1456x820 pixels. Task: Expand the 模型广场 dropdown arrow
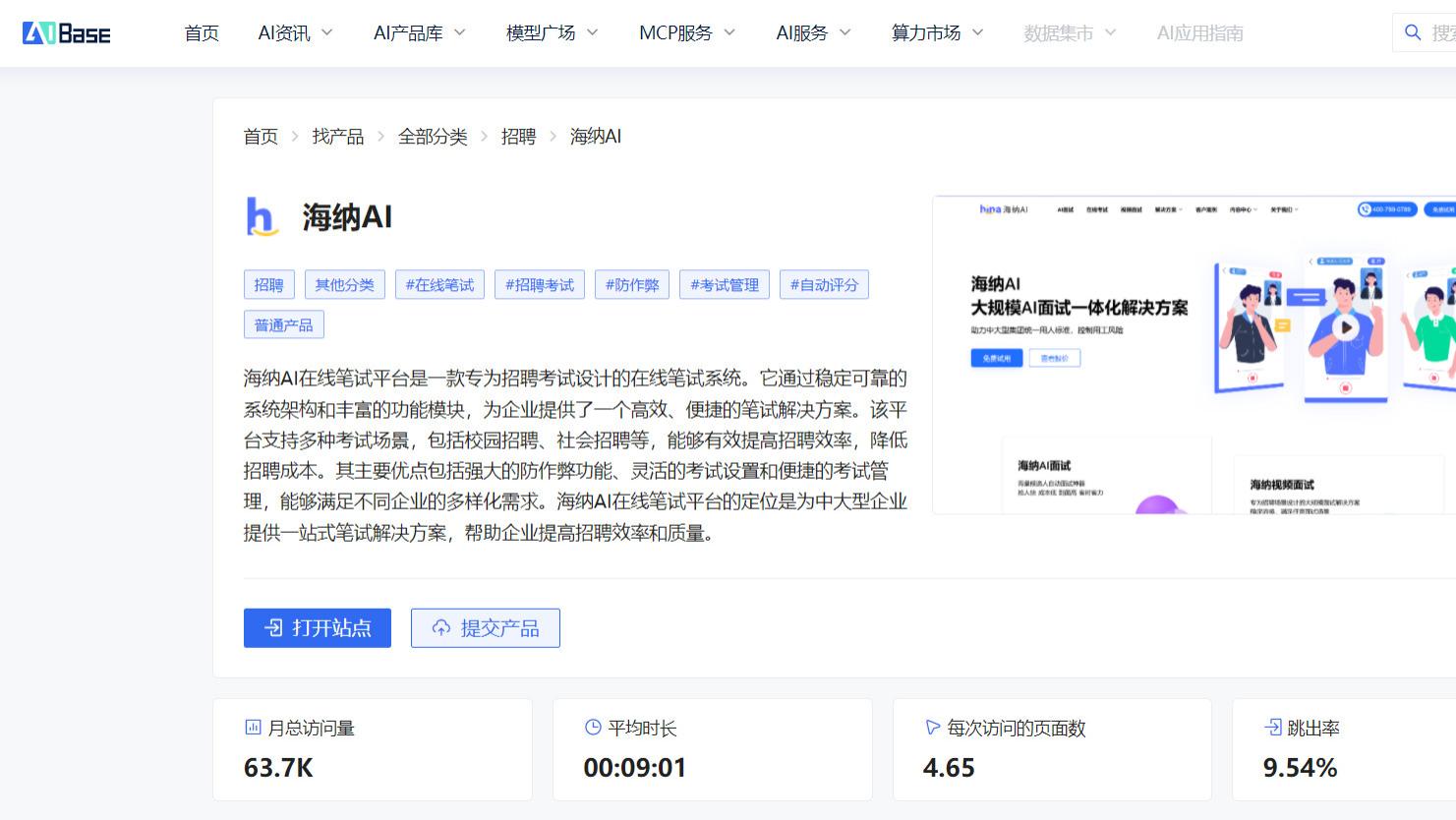593,32
